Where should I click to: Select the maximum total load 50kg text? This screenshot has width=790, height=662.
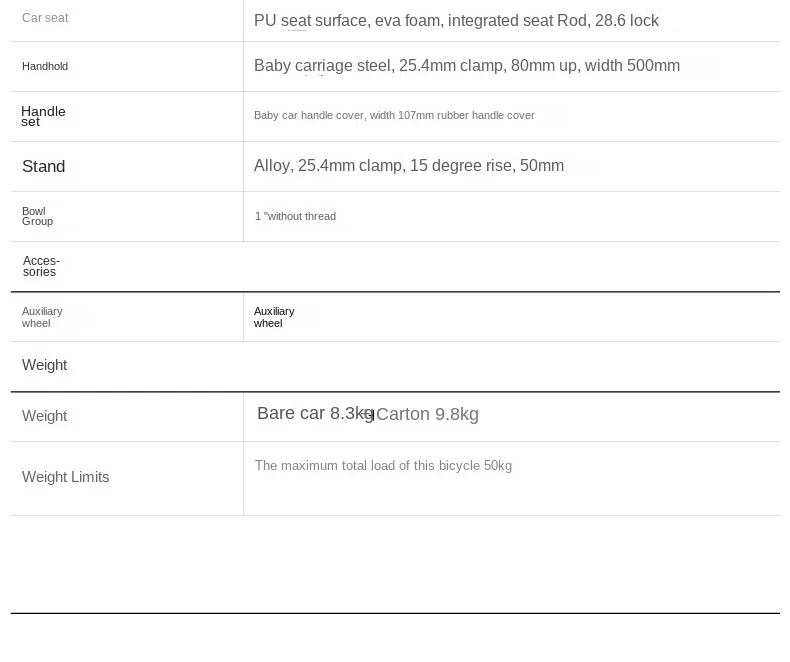coord(383,466)
